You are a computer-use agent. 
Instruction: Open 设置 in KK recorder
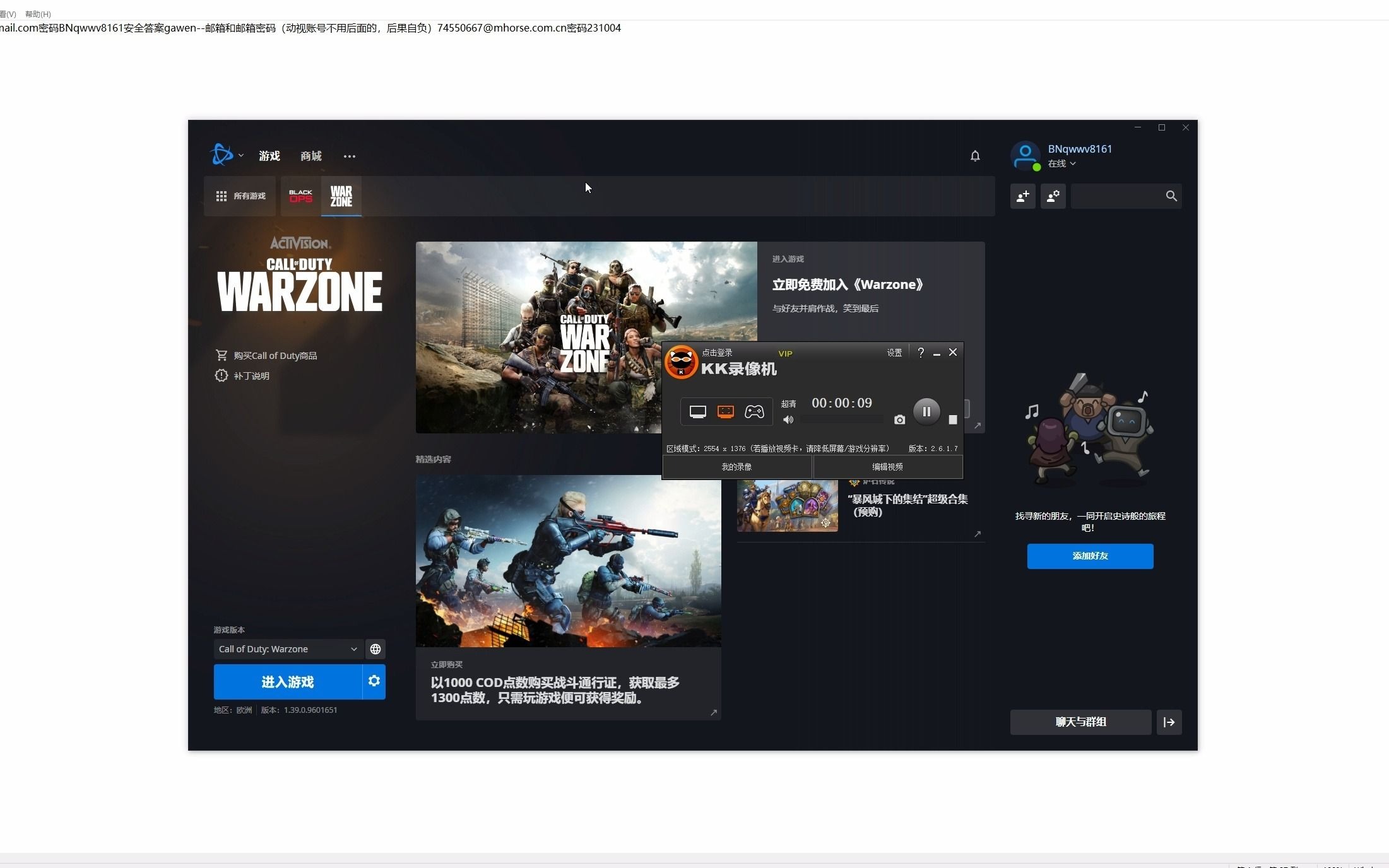click(894, 353)
